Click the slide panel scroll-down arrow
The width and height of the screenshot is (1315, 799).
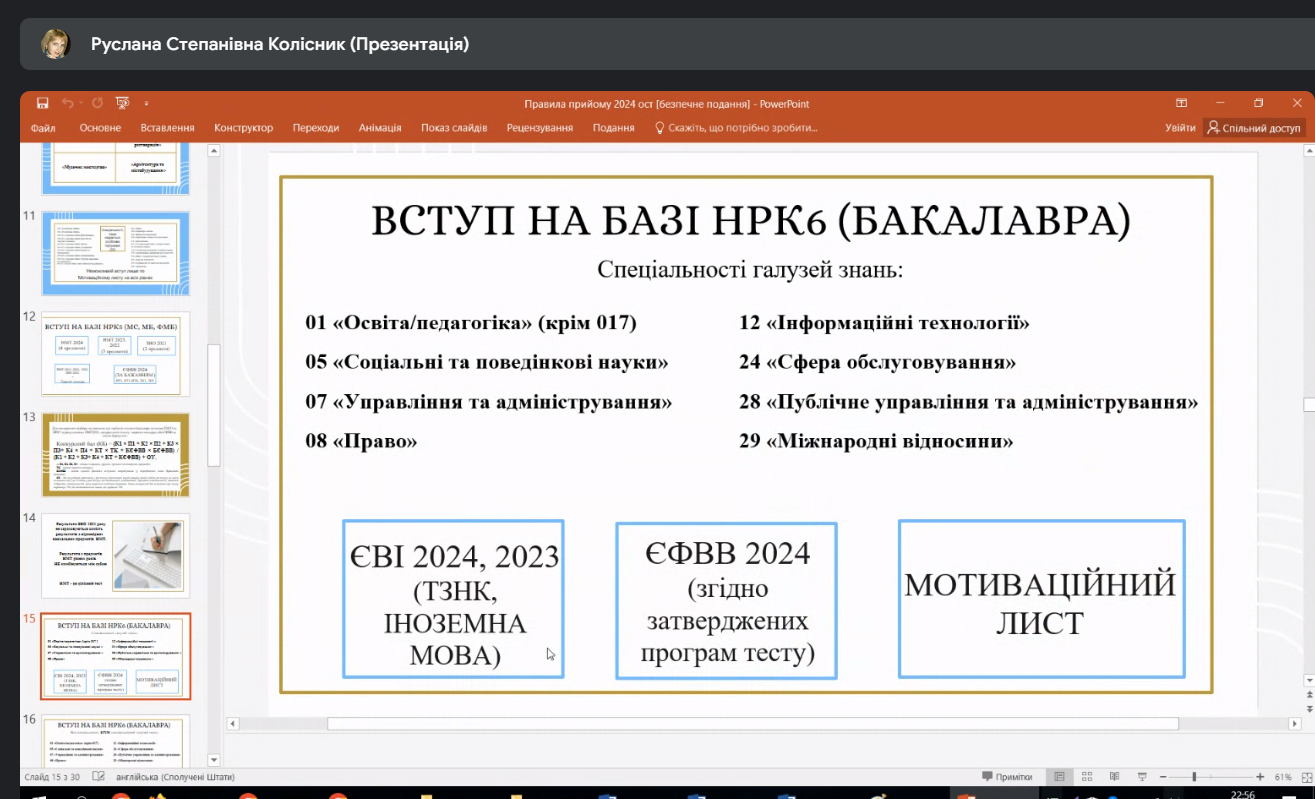(x=213, y=760)
